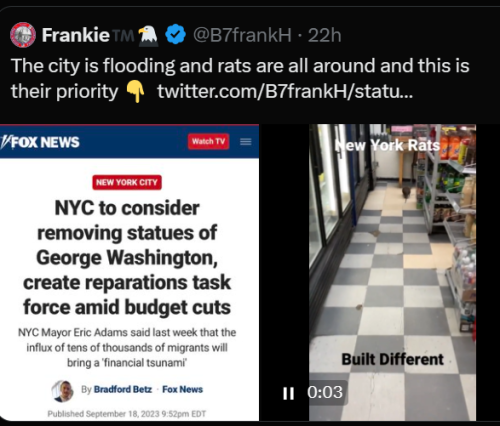
Task: Click the Watch TV button
Action: coord(208,141)
